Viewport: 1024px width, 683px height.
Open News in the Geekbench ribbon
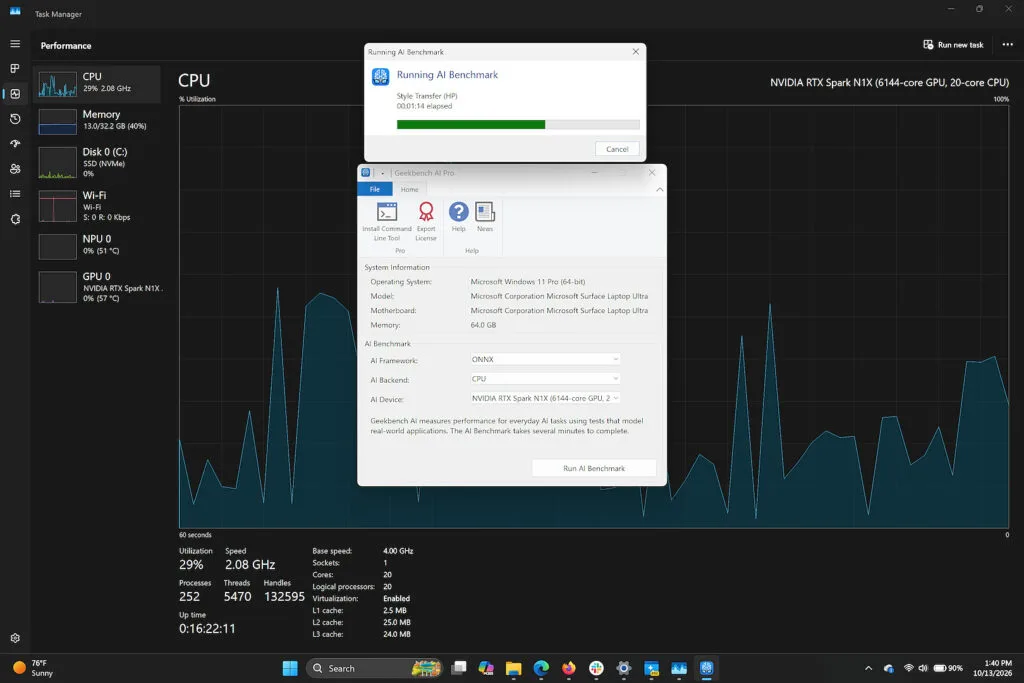485,217
